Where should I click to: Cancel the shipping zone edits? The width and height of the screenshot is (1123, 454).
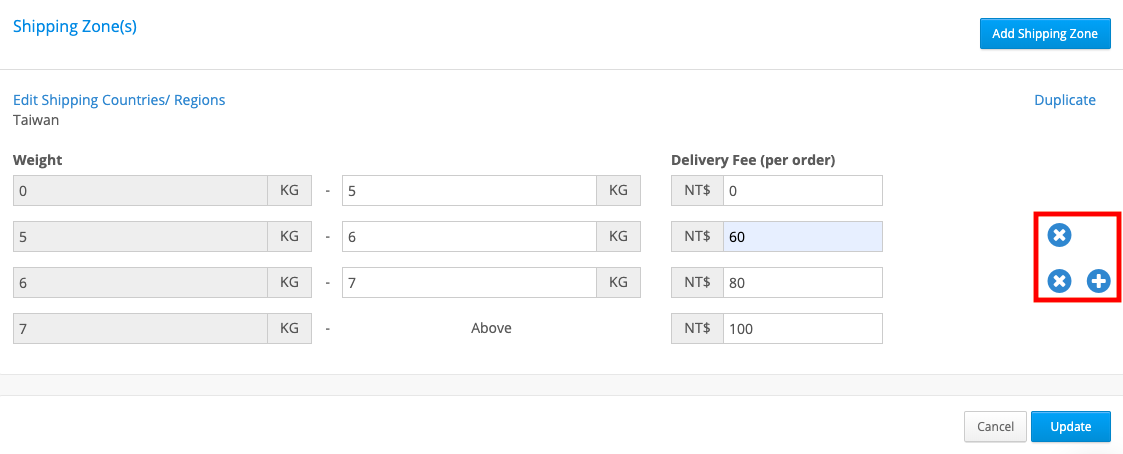point(995,427)
